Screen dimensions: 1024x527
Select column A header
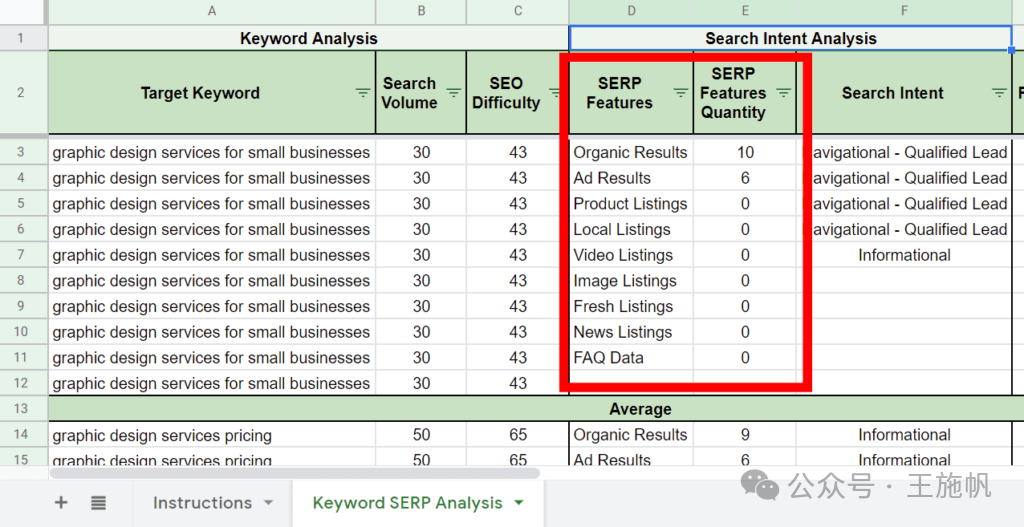212,11
